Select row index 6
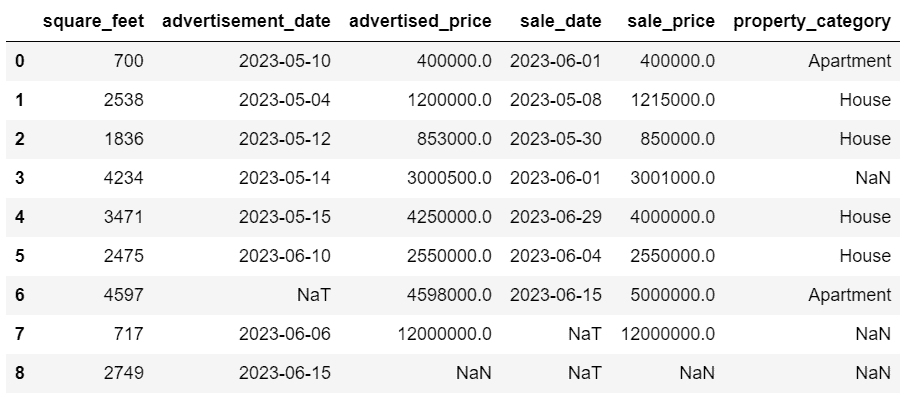The height and width of the screenshot is (405, 906). 19,295
